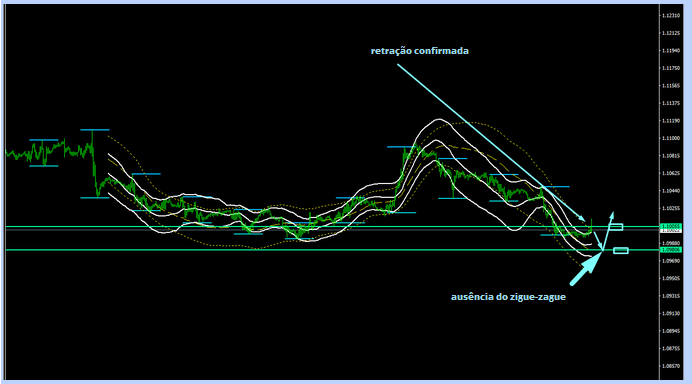Select the 1.10440 price axis value
The width and height of the screenshot is (692, 384).
click(x=671, y=191)
